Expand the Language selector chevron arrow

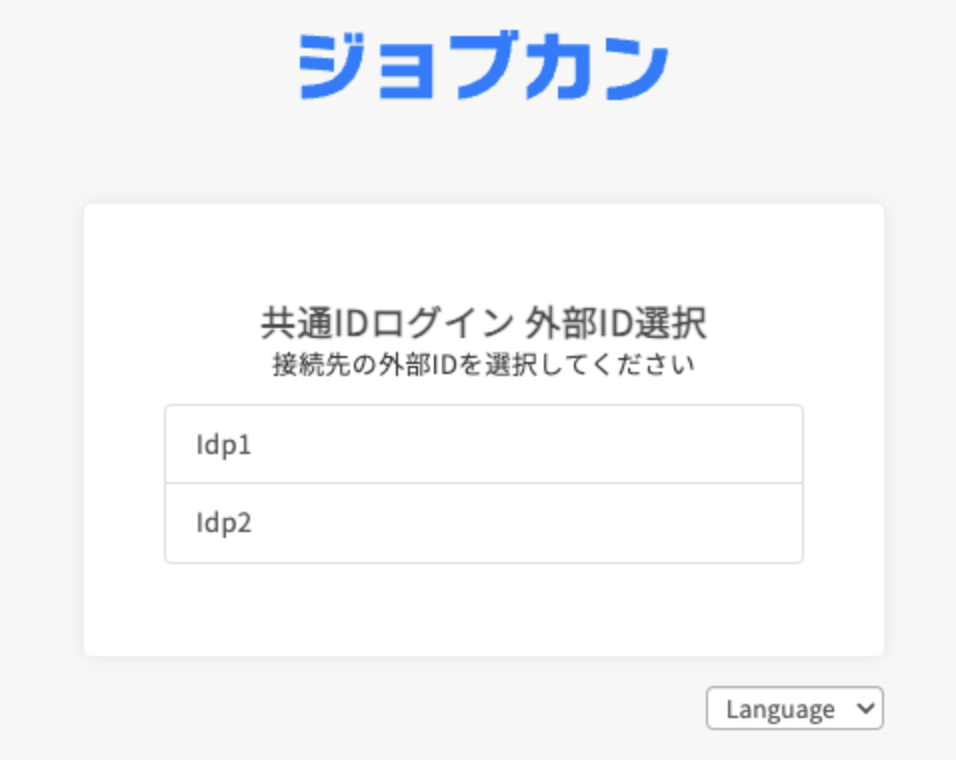(x=865, y=709)
